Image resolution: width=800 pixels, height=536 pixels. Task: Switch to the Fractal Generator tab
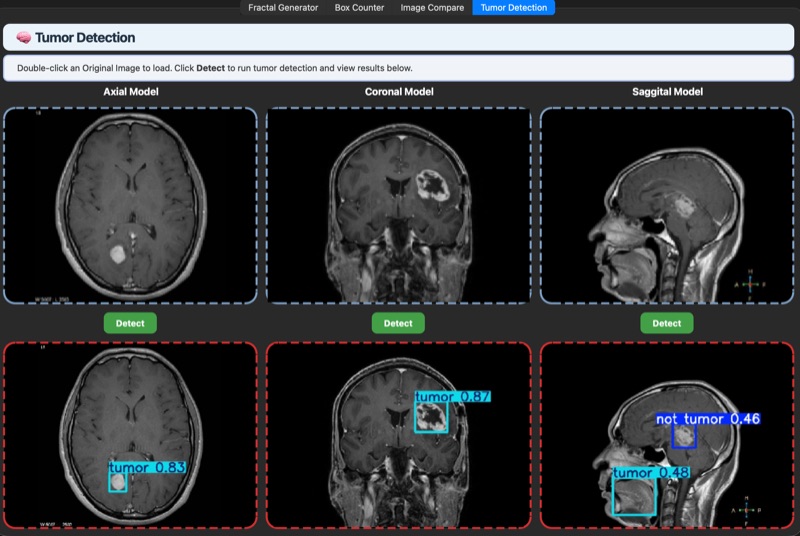click(283, 8)
